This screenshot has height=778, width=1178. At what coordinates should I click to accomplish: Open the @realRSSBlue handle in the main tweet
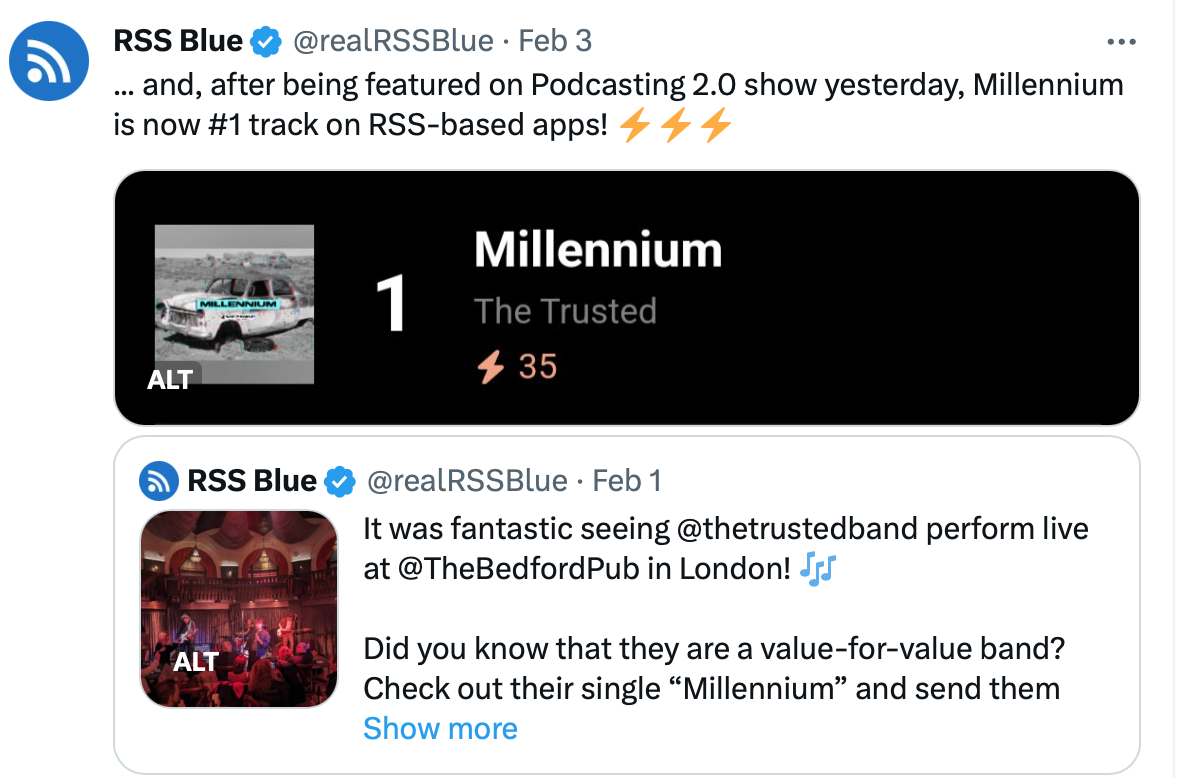(x=392, y=41)
